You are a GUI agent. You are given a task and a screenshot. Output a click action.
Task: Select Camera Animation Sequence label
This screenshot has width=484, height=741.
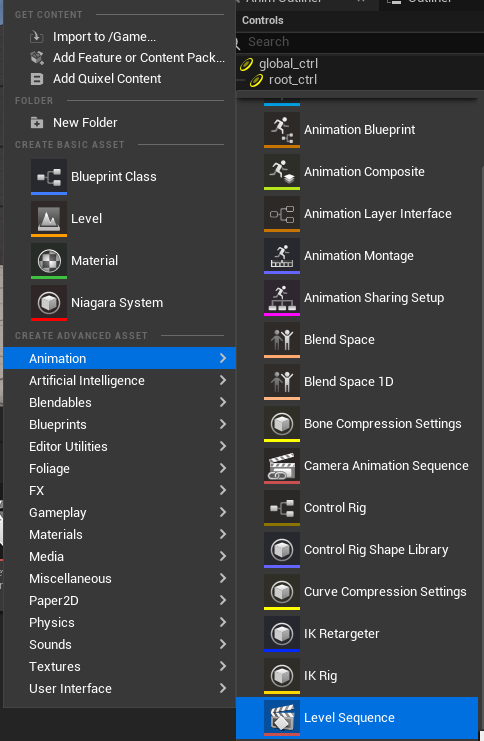click(386, 466)
